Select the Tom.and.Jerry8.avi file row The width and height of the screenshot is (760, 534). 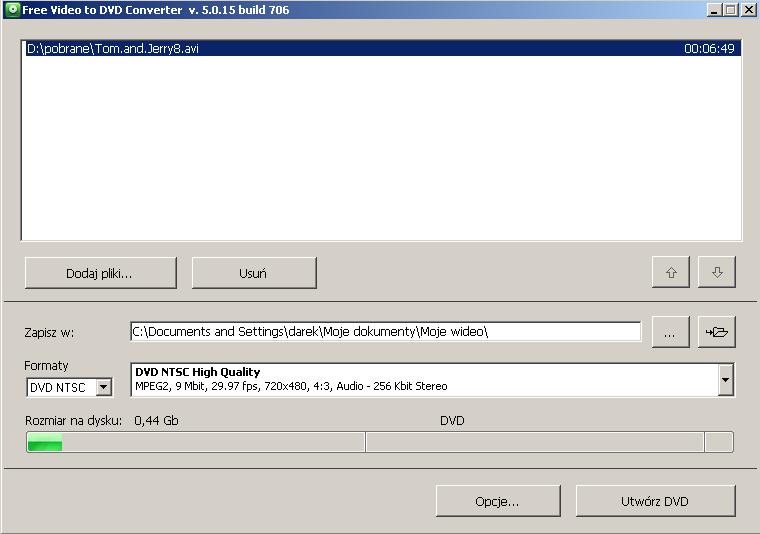coord(381,48)
